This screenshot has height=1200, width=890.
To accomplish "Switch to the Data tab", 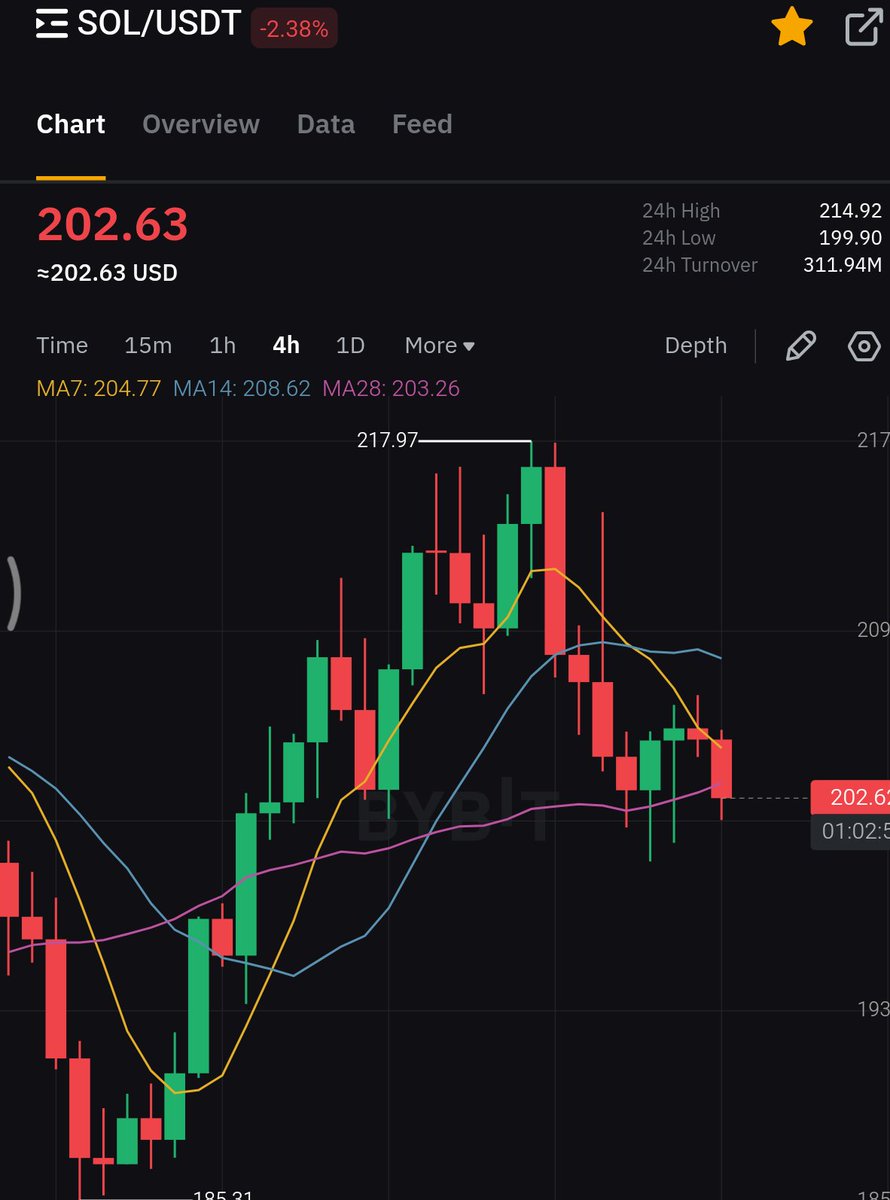I will click(x=326, y=124).
